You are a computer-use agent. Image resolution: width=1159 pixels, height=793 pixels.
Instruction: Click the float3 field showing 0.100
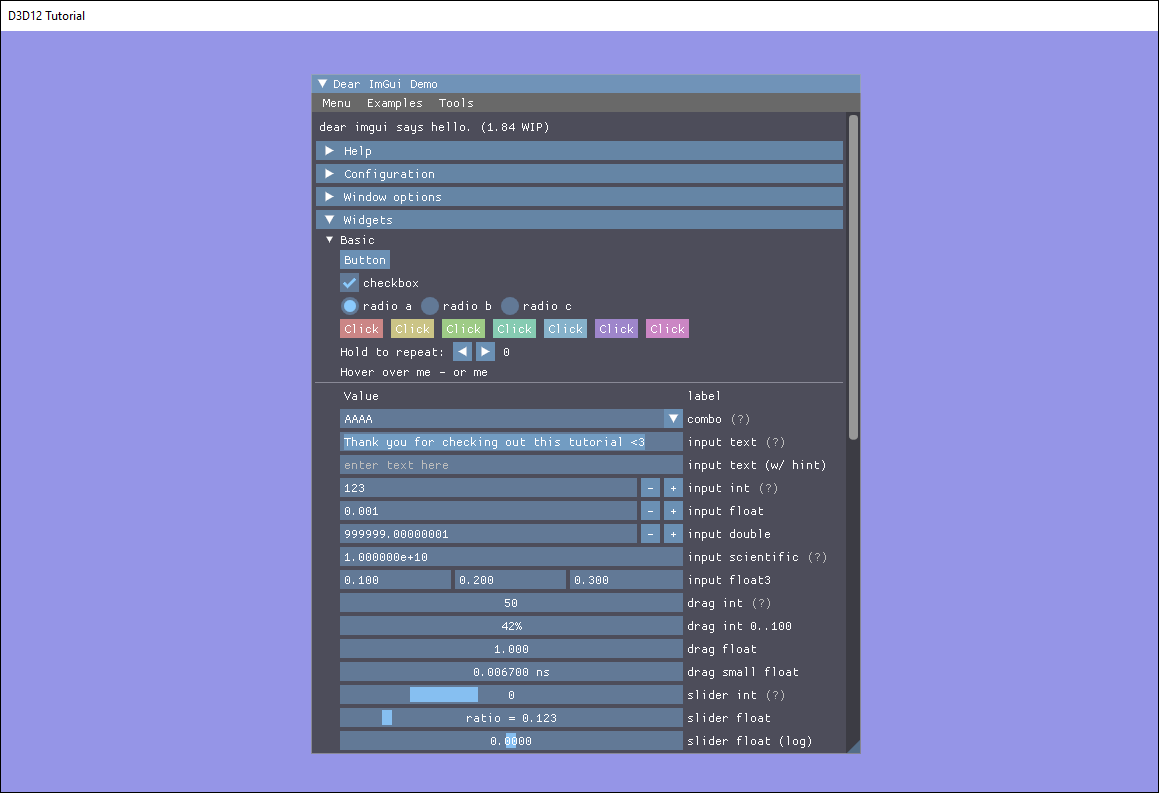(x=395, y=580)
